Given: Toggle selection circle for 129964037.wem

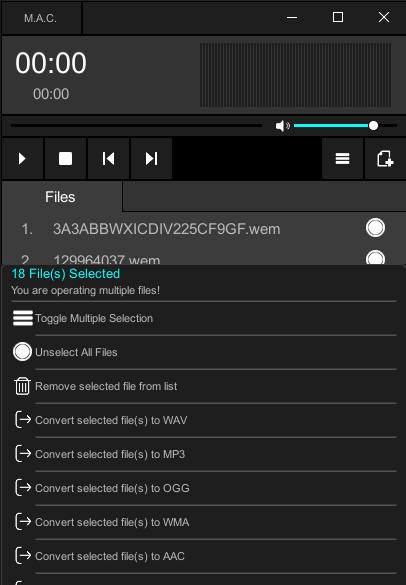Looking at the screenshot, I should 375,258.
